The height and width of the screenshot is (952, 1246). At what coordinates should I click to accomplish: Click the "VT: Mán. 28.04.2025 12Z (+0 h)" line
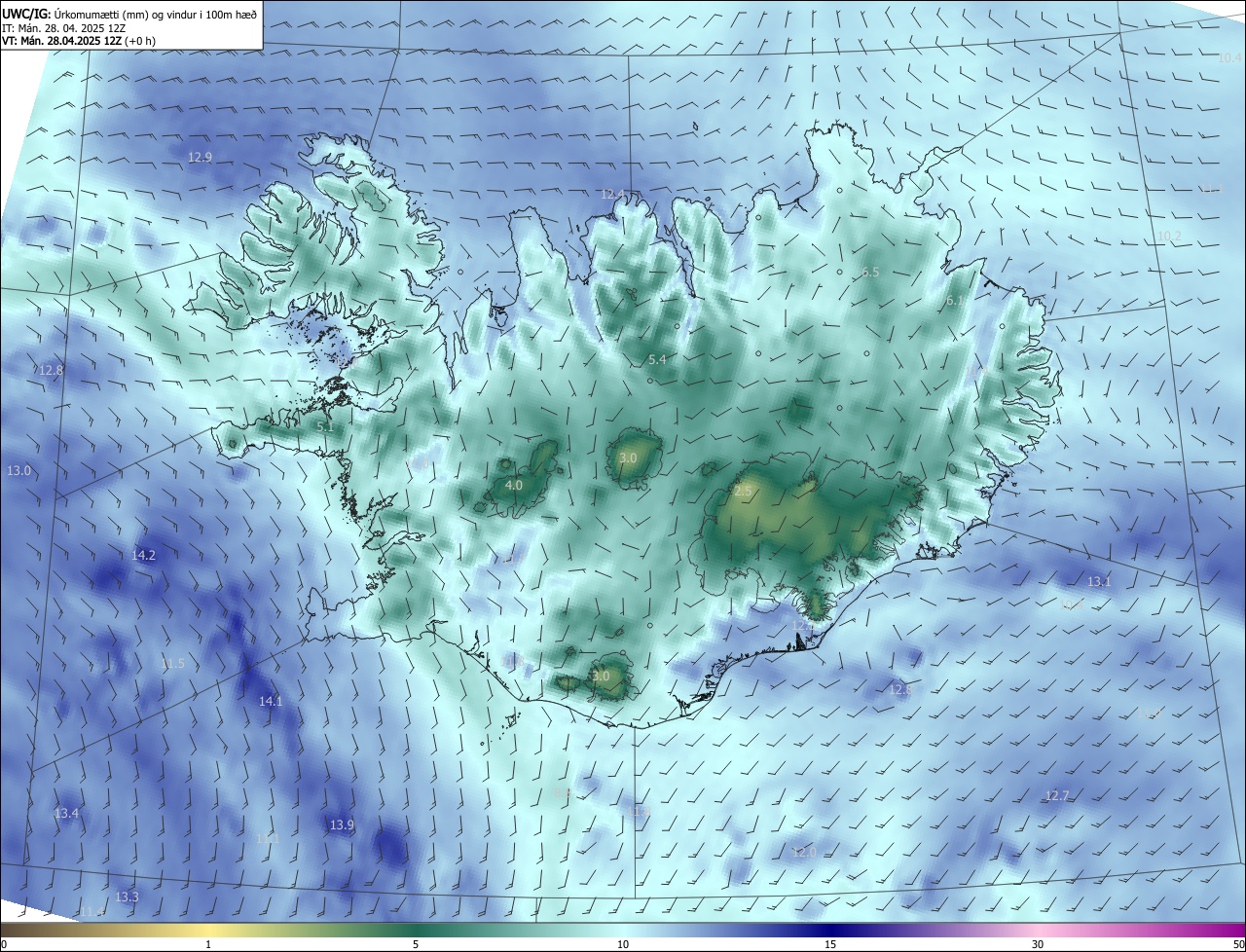point(79,41)
